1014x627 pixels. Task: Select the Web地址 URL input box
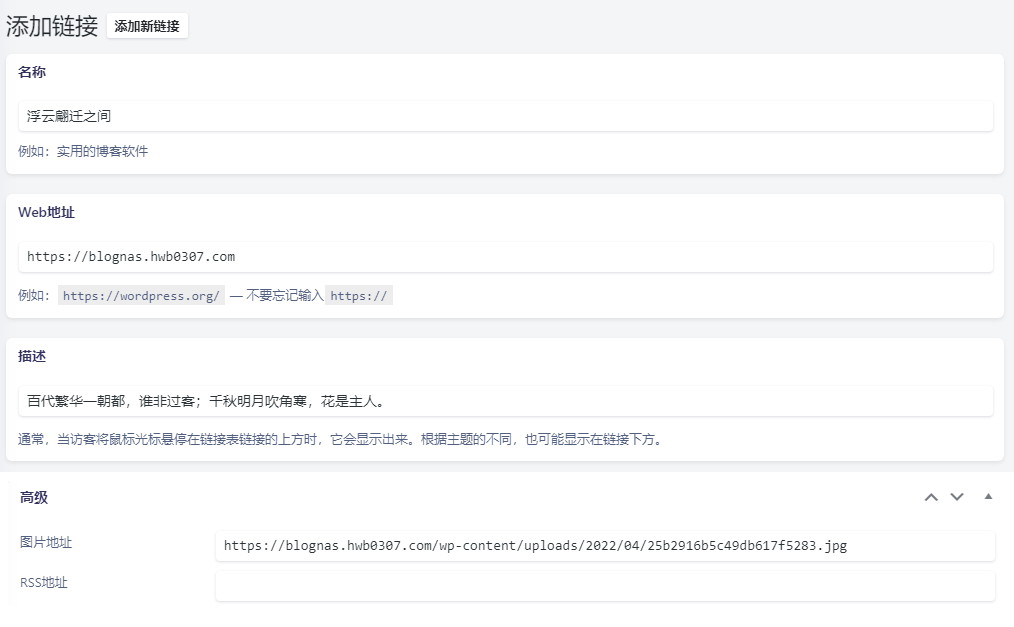click(x=500, y=257)
